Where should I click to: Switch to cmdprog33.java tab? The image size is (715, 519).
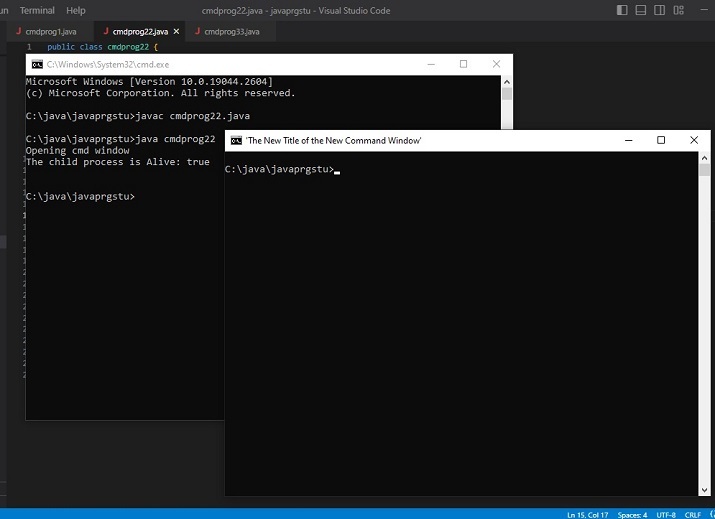coord(228,31)
